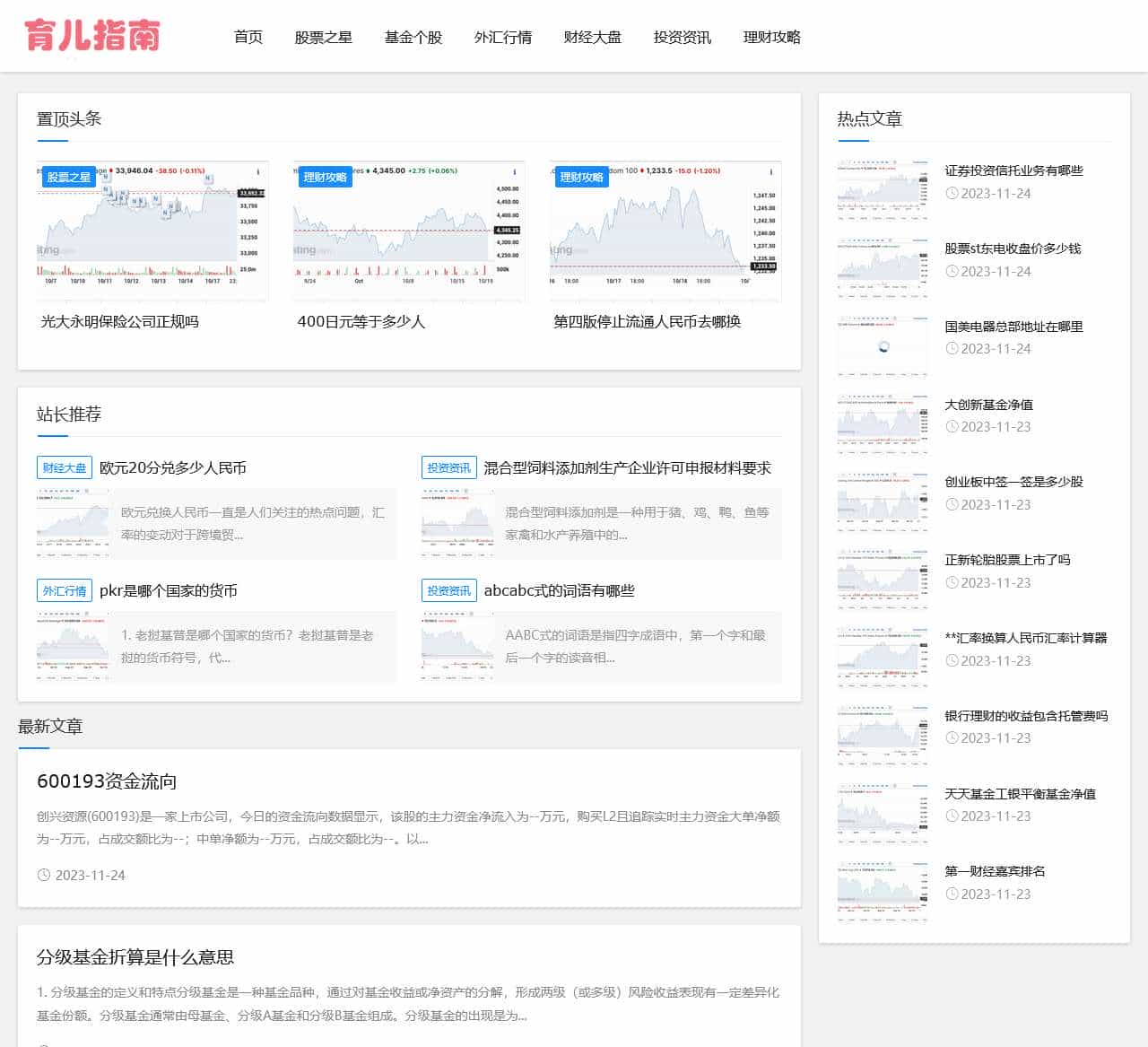Open hot article 证券投资信托业务有哪些
This screenshot has width=1148, height=1047.
pos(1013,170)
